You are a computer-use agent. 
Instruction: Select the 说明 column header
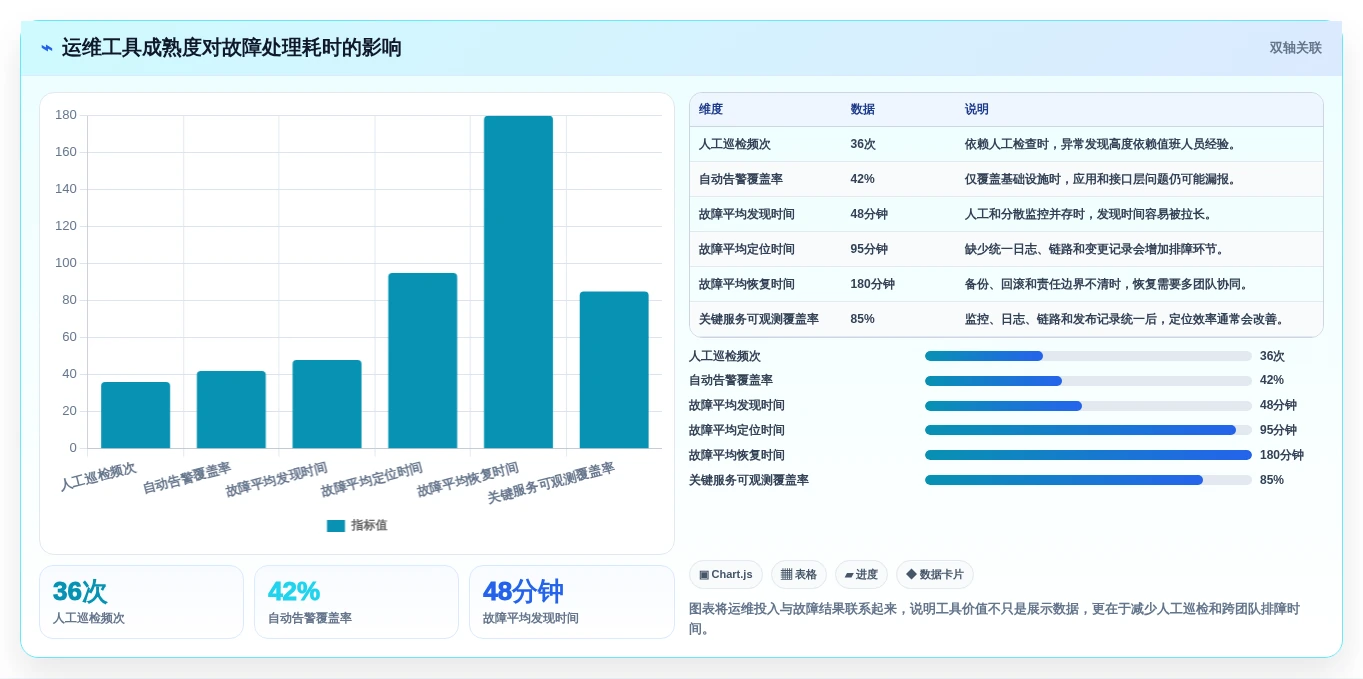click(977, 109)
